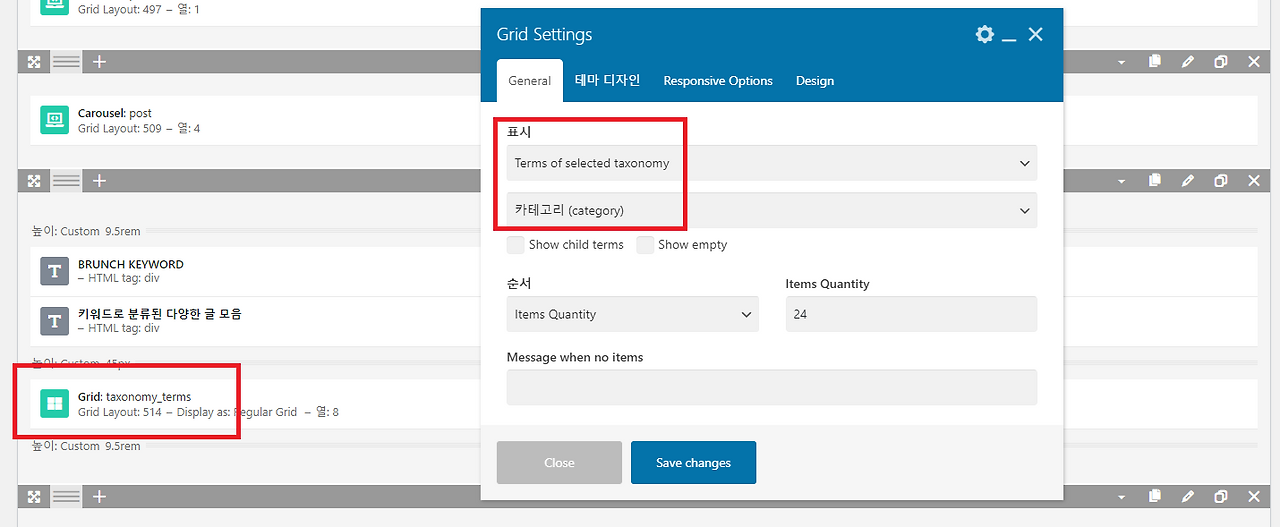Viewport: 1280px width, 527px height.
Task: Enable the Show child terms checkbox
Action: pos(516,244)
